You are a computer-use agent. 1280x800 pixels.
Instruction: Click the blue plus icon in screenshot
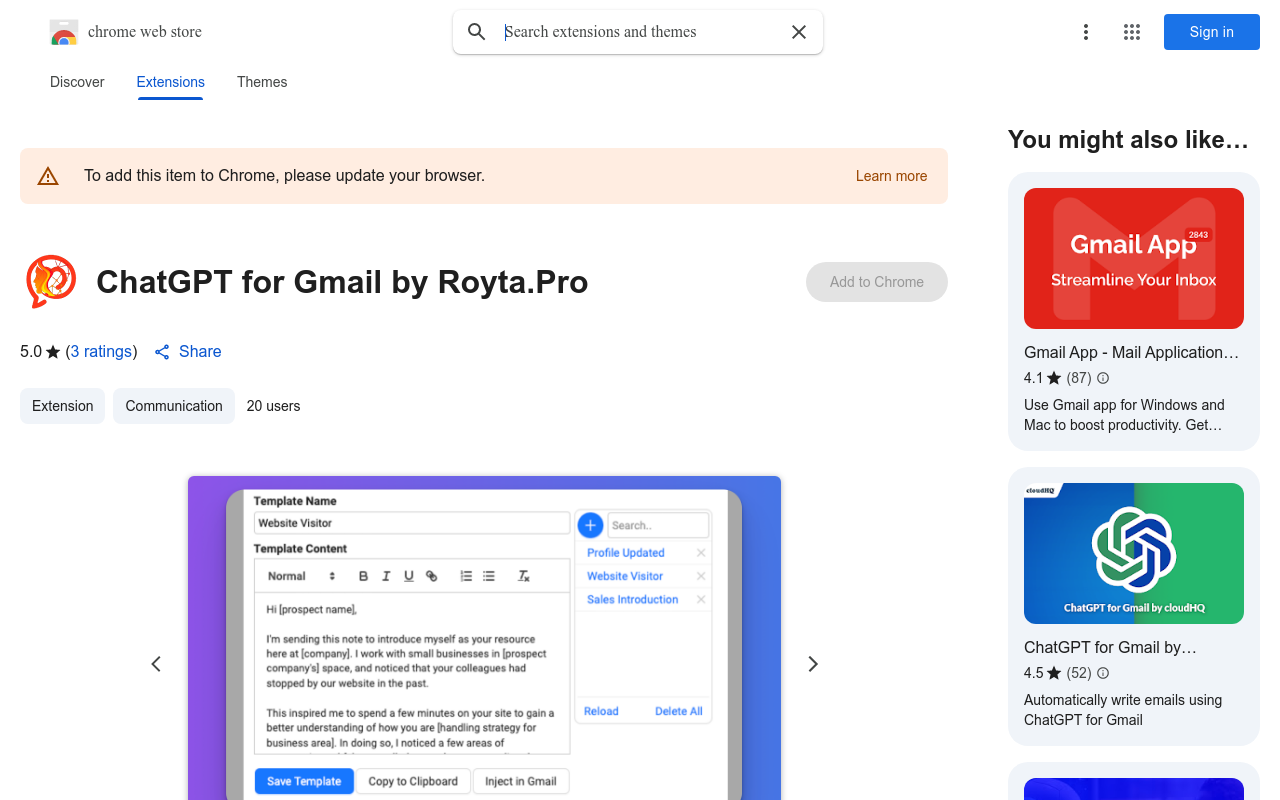[590, 524]
